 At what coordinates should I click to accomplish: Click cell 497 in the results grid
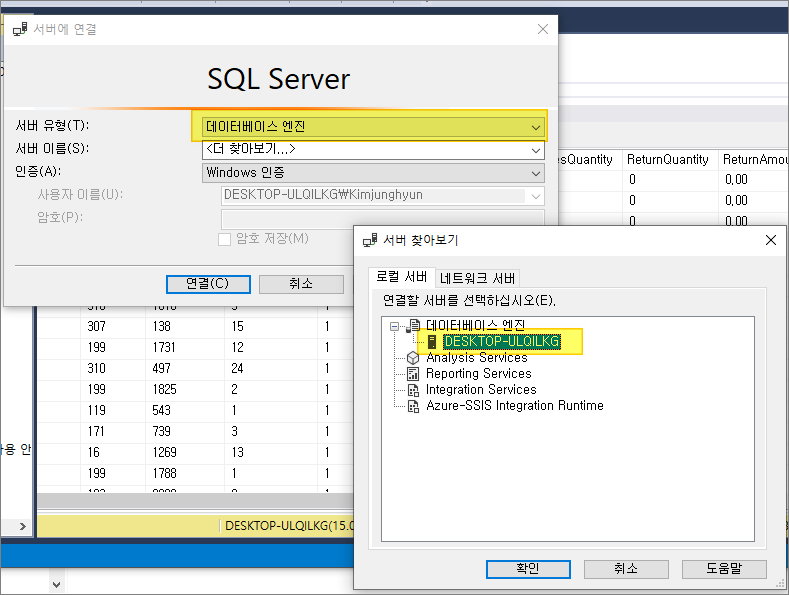coord(185,368)
